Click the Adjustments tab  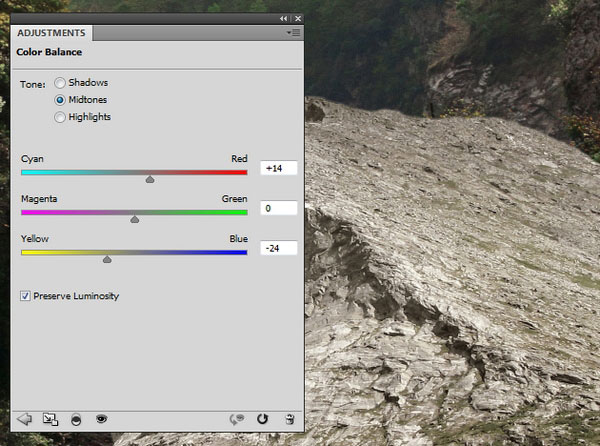point(51,33)
